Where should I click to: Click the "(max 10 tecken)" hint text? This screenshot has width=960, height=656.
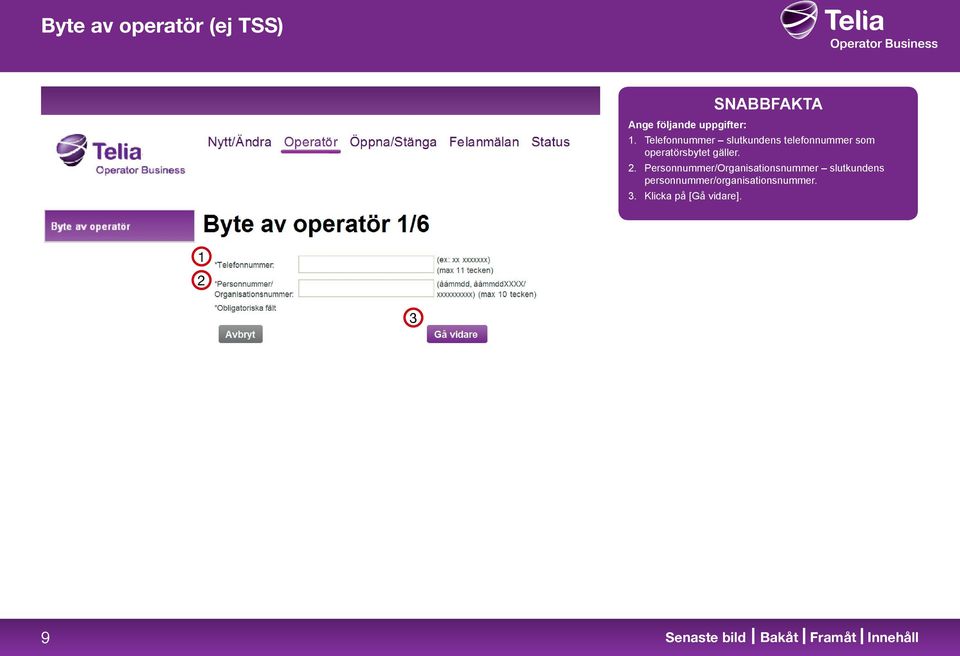507,295
